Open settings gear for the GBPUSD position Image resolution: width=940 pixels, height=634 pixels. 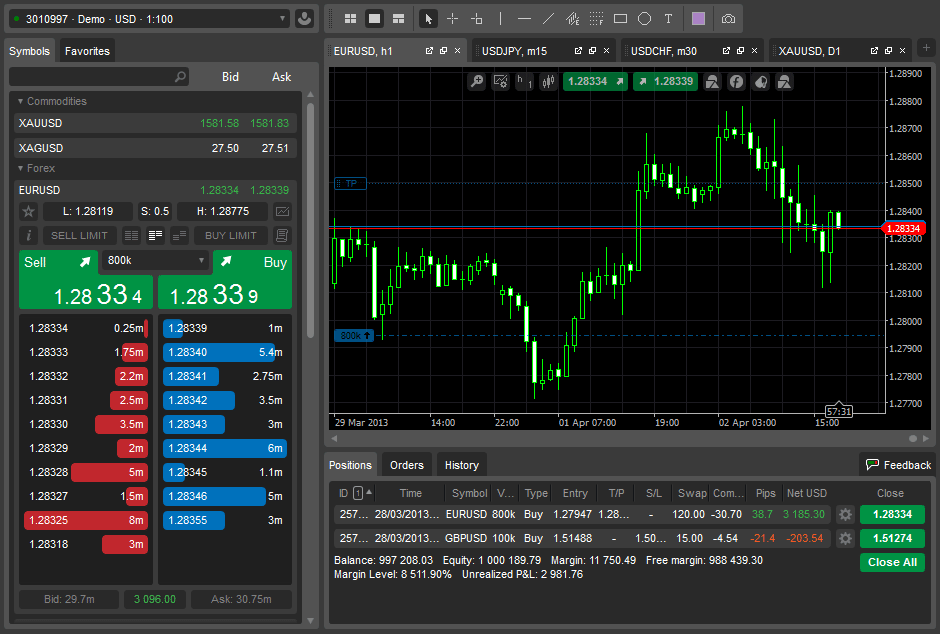[x=845, y=538]
